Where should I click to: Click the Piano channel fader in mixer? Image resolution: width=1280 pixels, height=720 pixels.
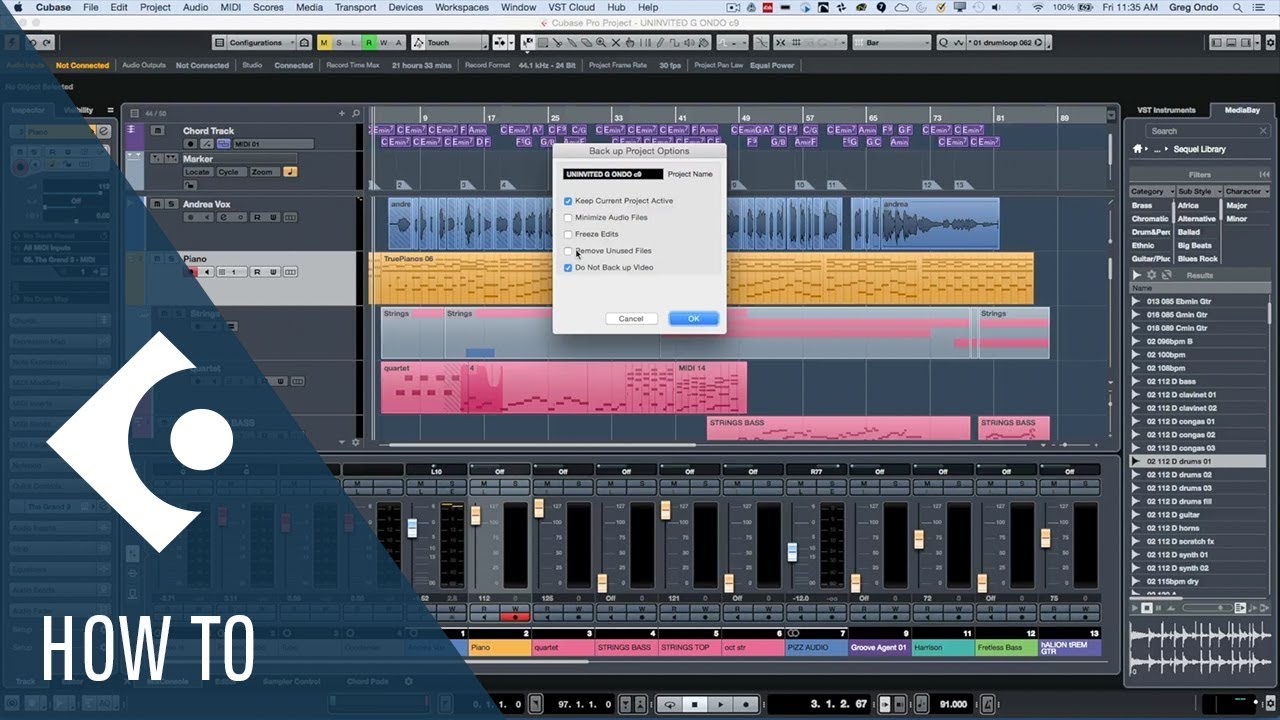pyautogui.click(x=475, y=514)
